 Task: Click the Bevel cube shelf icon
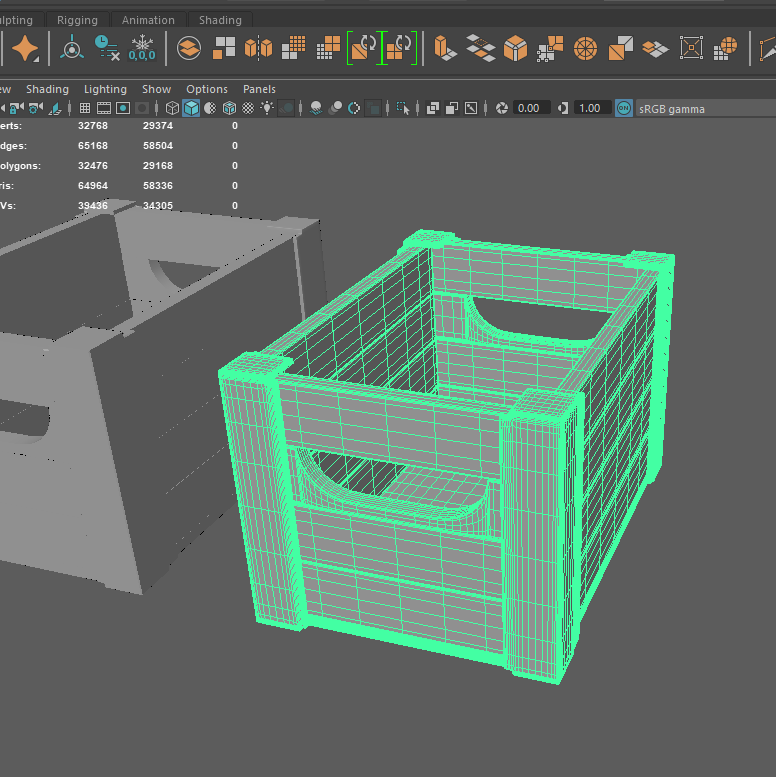click(515, 47)
